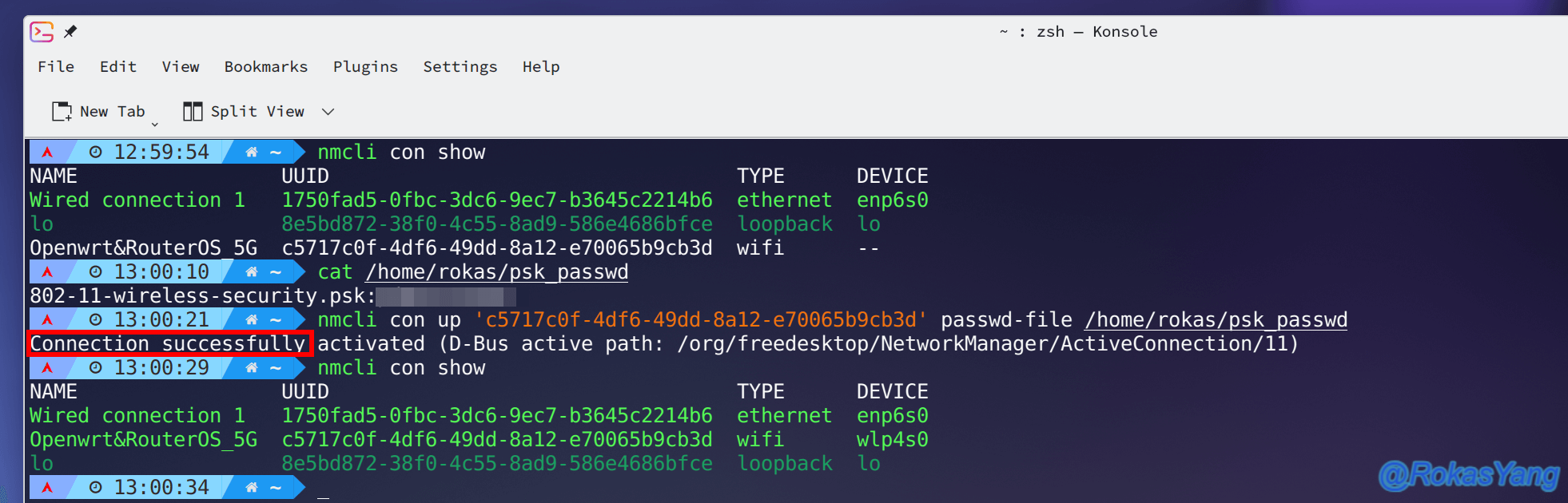
Task: Click the Arch logo in 12:59:54 prompt
Action: click(x=47, y=152)
